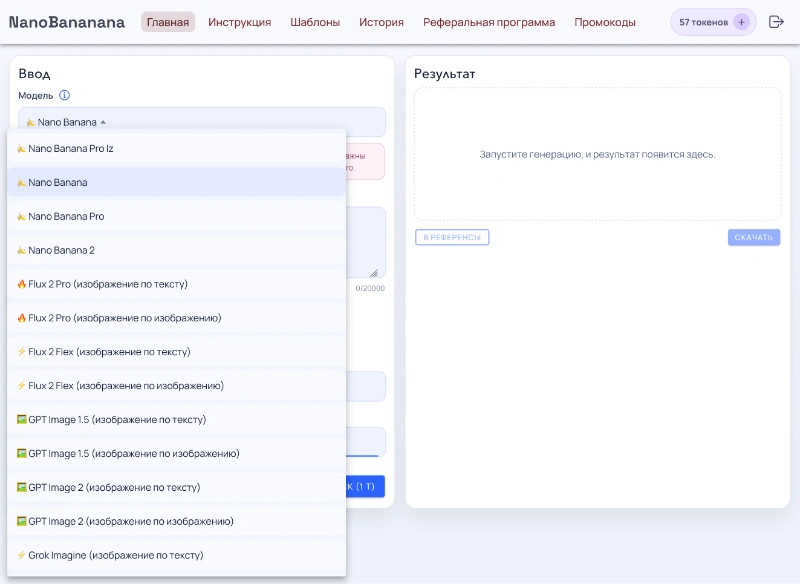This screenshot has width=800, height=584.
Task: Click the prompt text area resize corner
Action: click(374, 273)
